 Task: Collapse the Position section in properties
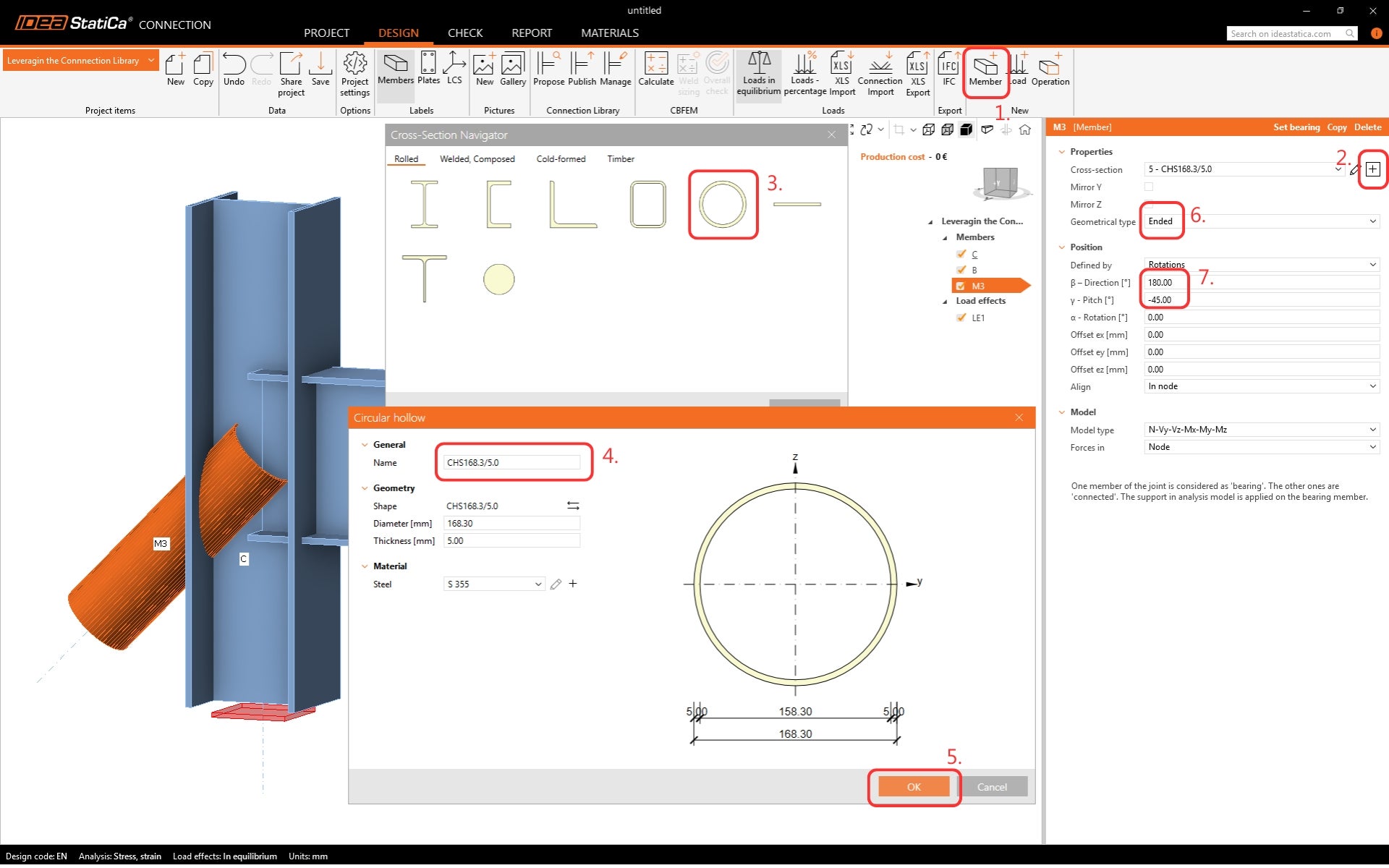[x=1062, y=247]
